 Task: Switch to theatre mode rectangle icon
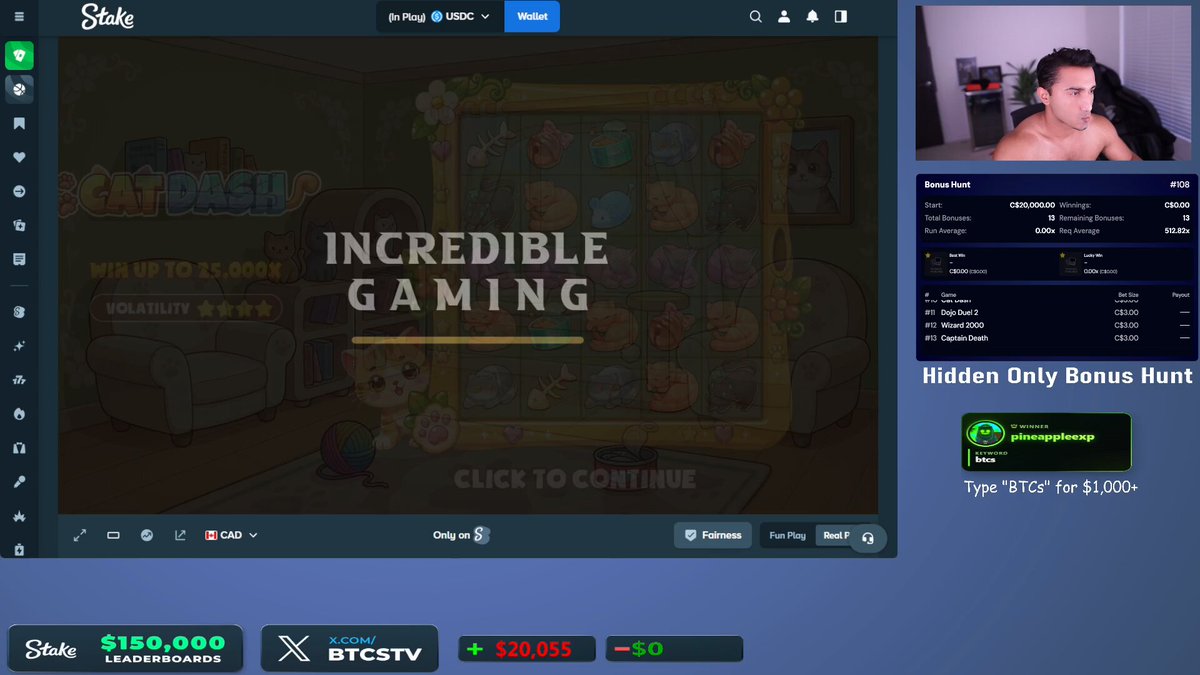pyautogui.click(x=113, y=535)
